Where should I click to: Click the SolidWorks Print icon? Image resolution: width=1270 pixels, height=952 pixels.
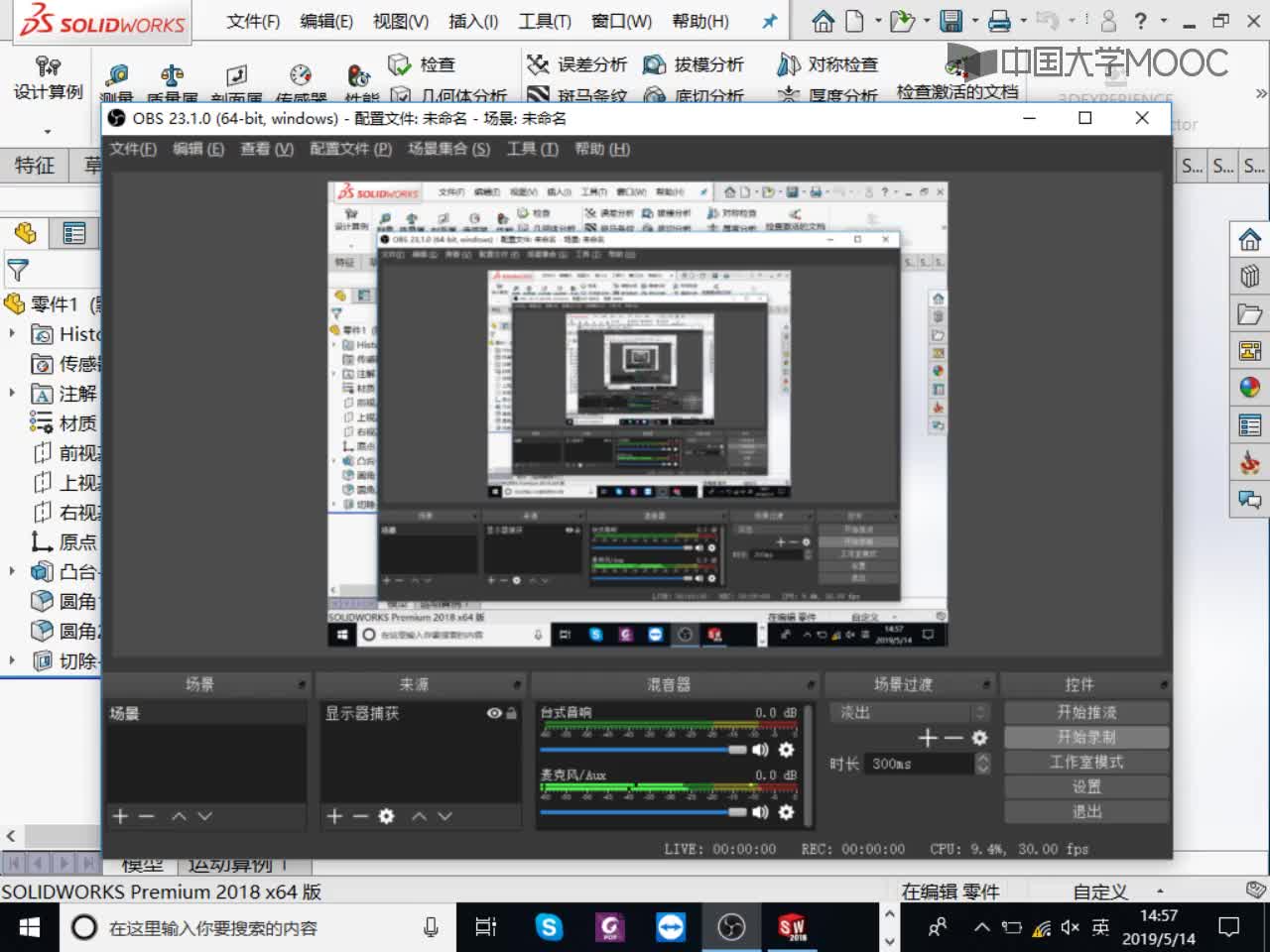(1000, 21)
